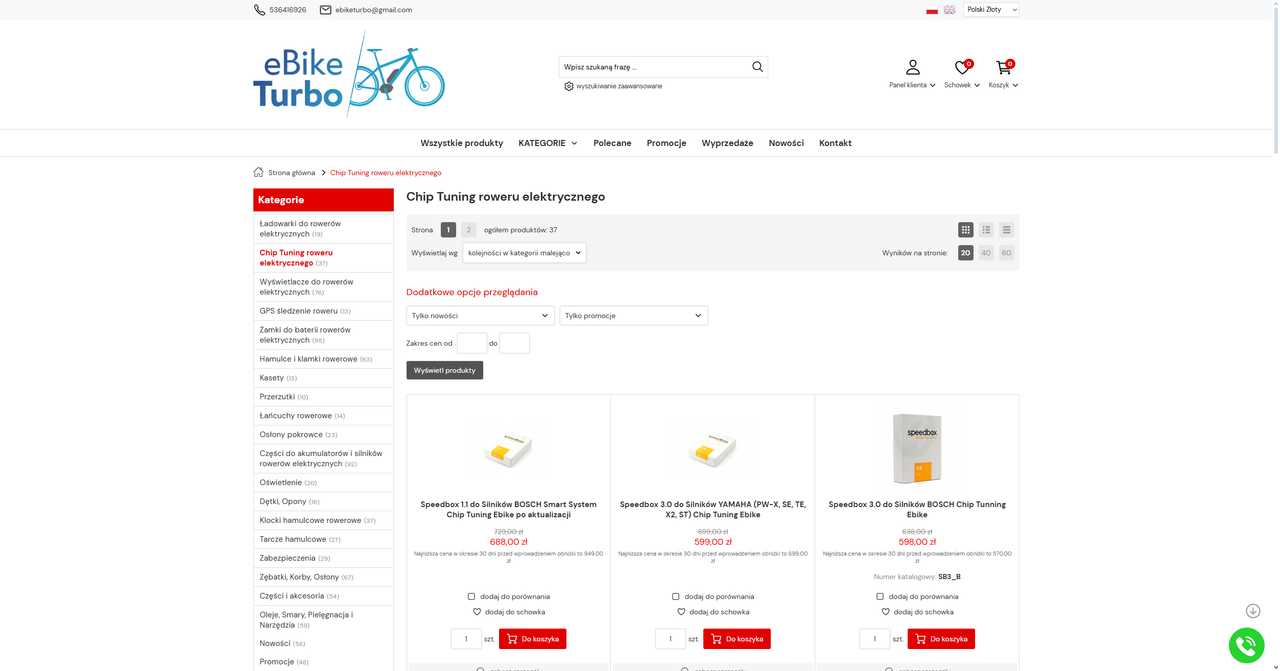Click the search magnifier icon
Screen dimensions: 1280x671
757,67
